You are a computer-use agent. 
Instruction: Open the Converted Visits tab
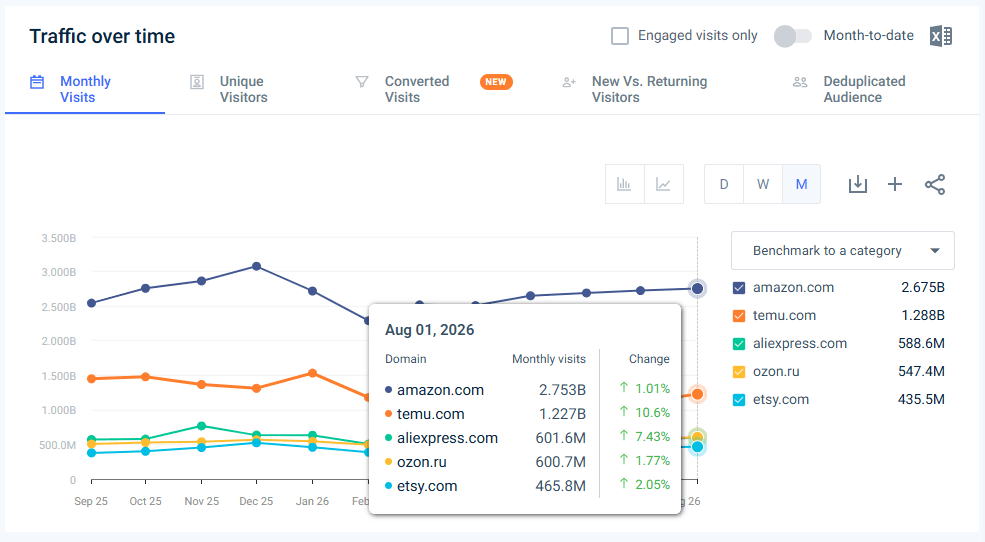(416, 89)
